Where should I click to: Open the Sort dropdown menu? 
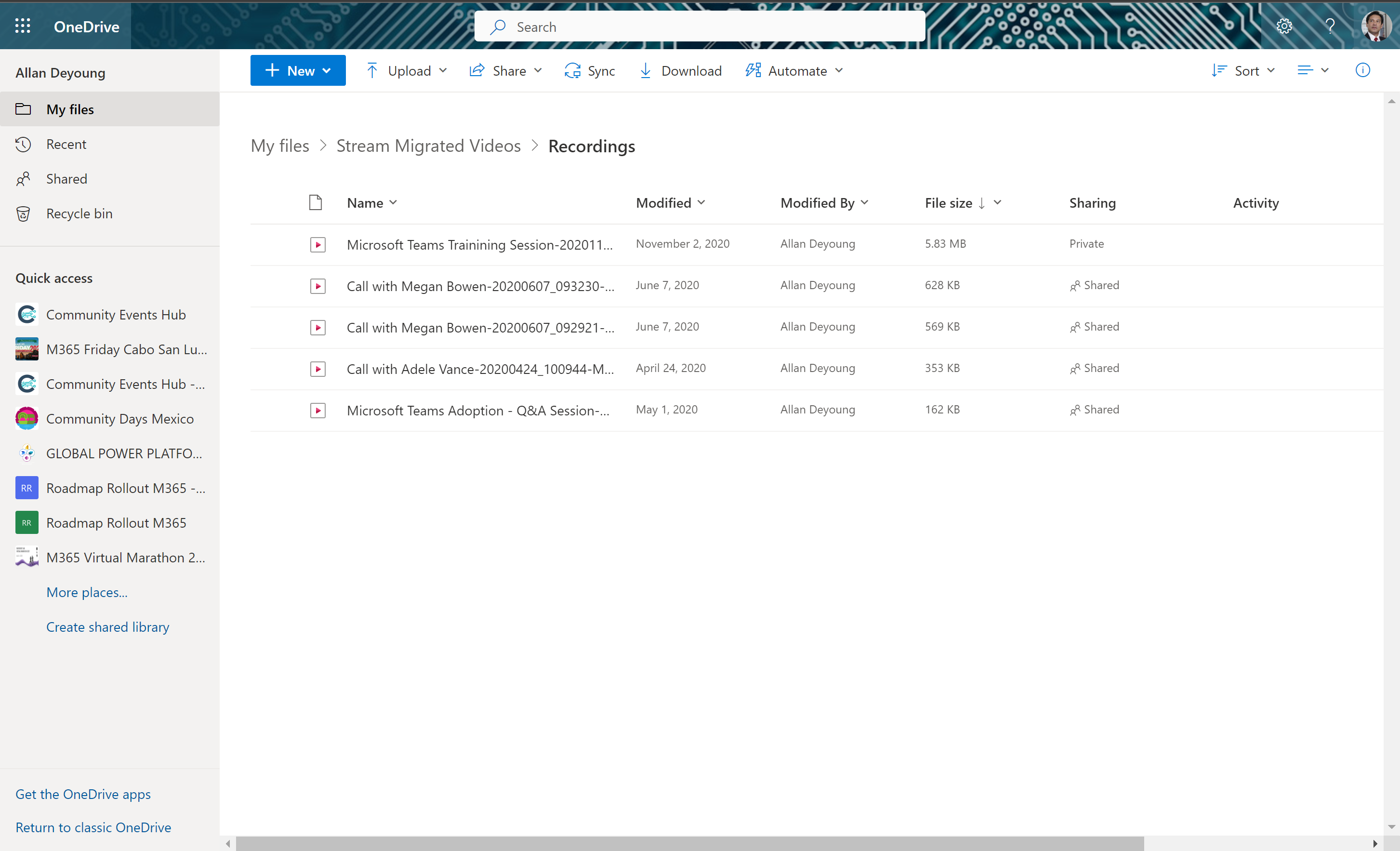1244,70
